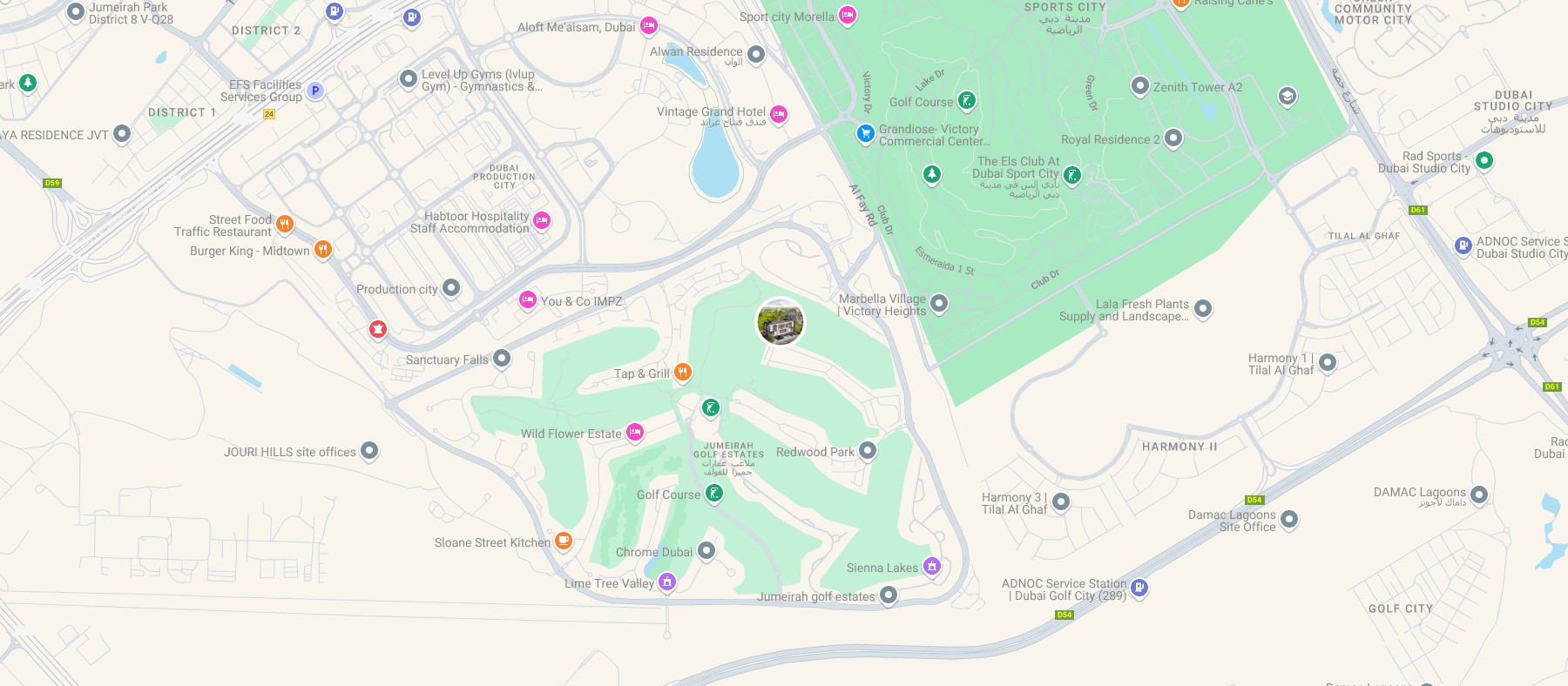Select the Tap & Grill restaurant pin
The width and height of the screenshot is (1568, 686).
(x=683, y=373)
